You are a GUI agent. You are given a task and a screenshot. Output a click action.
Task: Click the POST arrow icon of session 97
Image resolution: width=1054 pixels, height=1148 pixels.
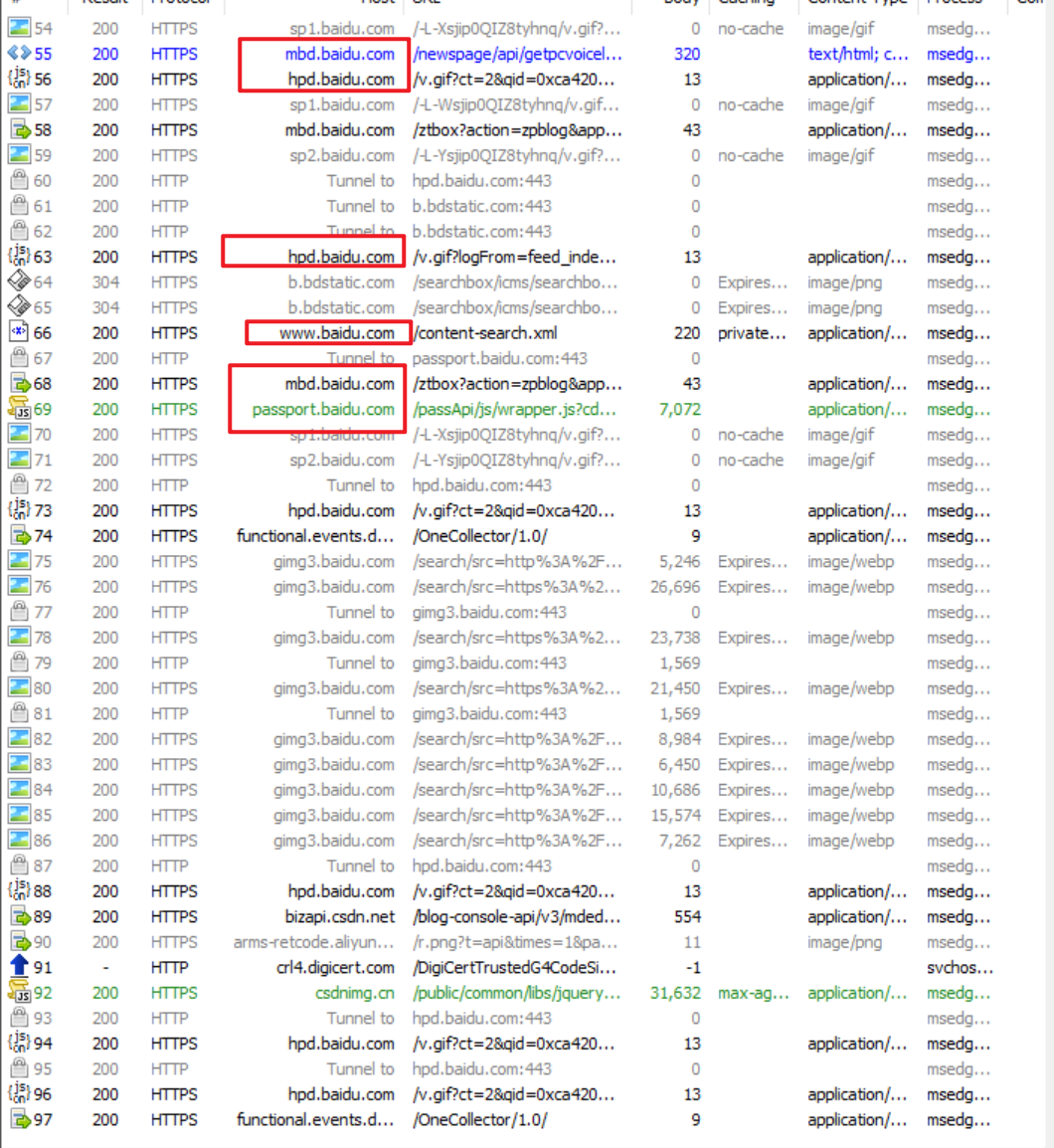tap(20, 1119)
